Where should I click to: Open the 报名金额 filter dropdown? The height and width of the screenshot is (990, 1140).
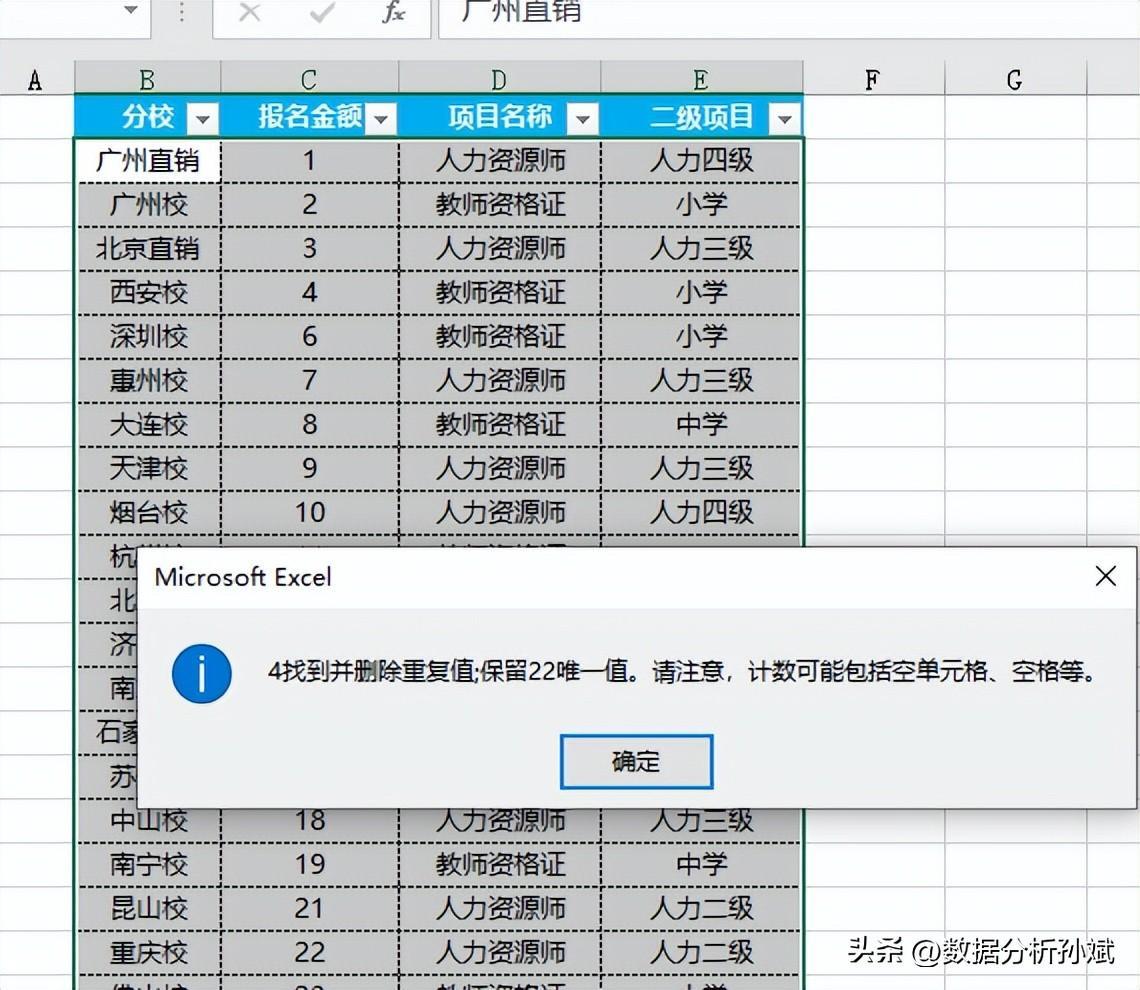381,120
